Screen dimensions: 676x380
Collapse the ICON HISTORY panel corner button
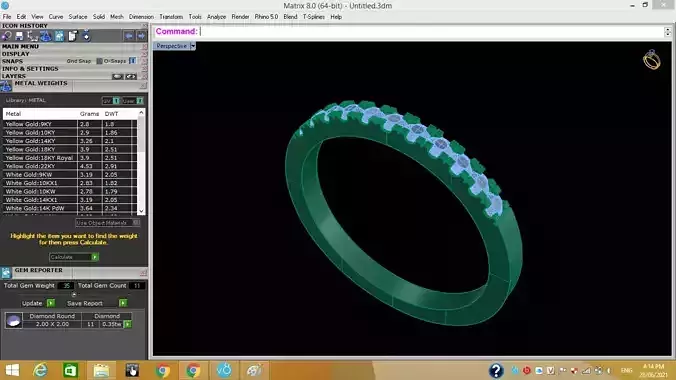point(144,26)
